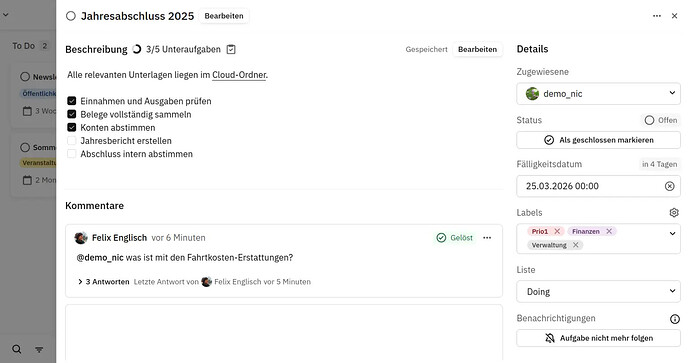Viewport: 690px width, 363px height.
Task: Click the collapse chevron in the background board header
Action: coord(5,15)
